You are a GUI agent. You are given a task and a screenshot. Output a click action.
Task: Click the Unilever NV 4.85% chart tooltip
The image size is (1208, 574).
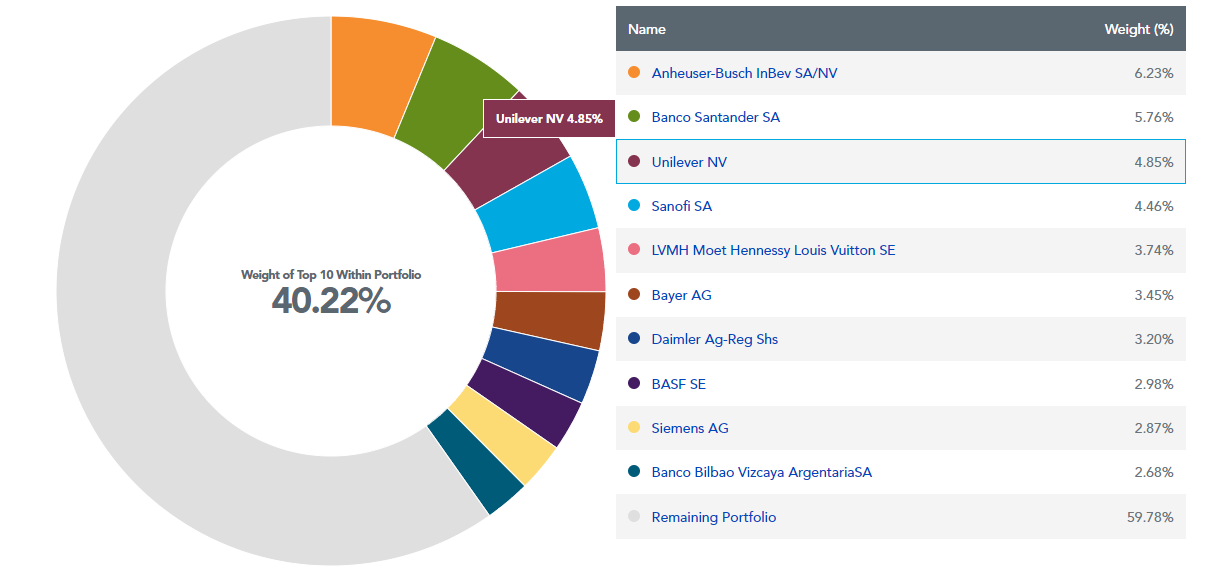click(549, 119)
